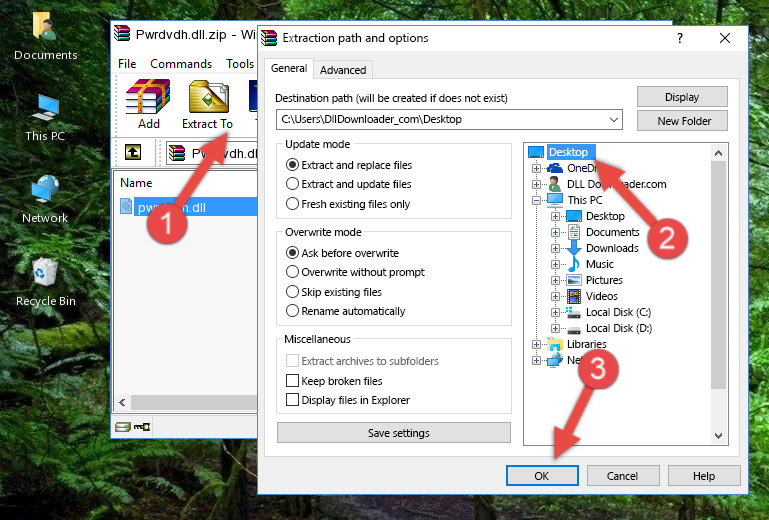Select Videos folder in tree
Image resolution: width=769 pixels, height=520 pixels.
pos(602,296)
